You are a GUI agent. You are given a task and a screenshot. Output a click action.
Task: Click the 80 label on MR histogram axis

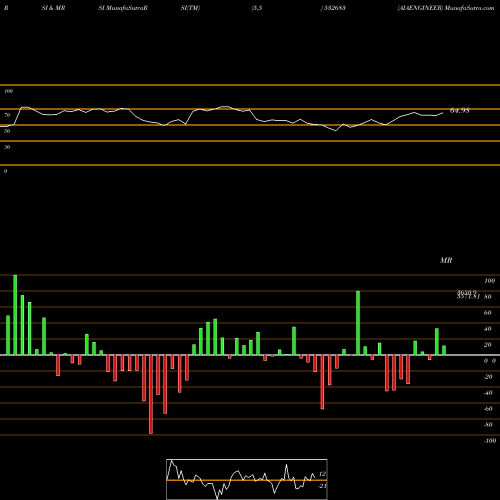[488, 297]
